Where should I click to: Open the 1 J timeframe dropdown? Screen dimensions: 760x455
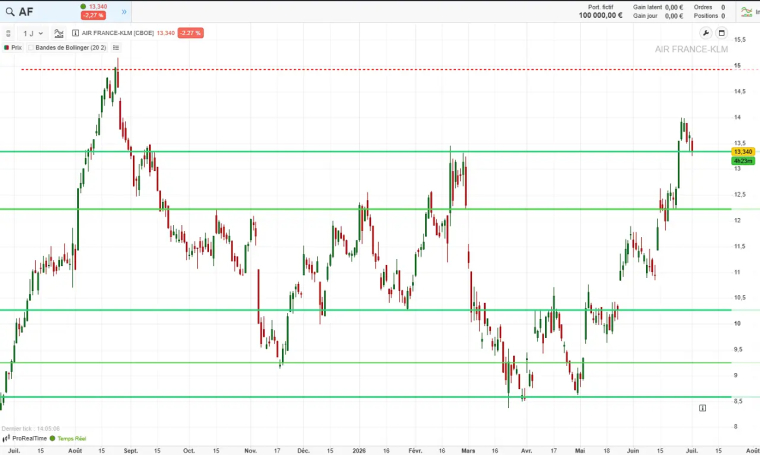click(x=32, y=33)
